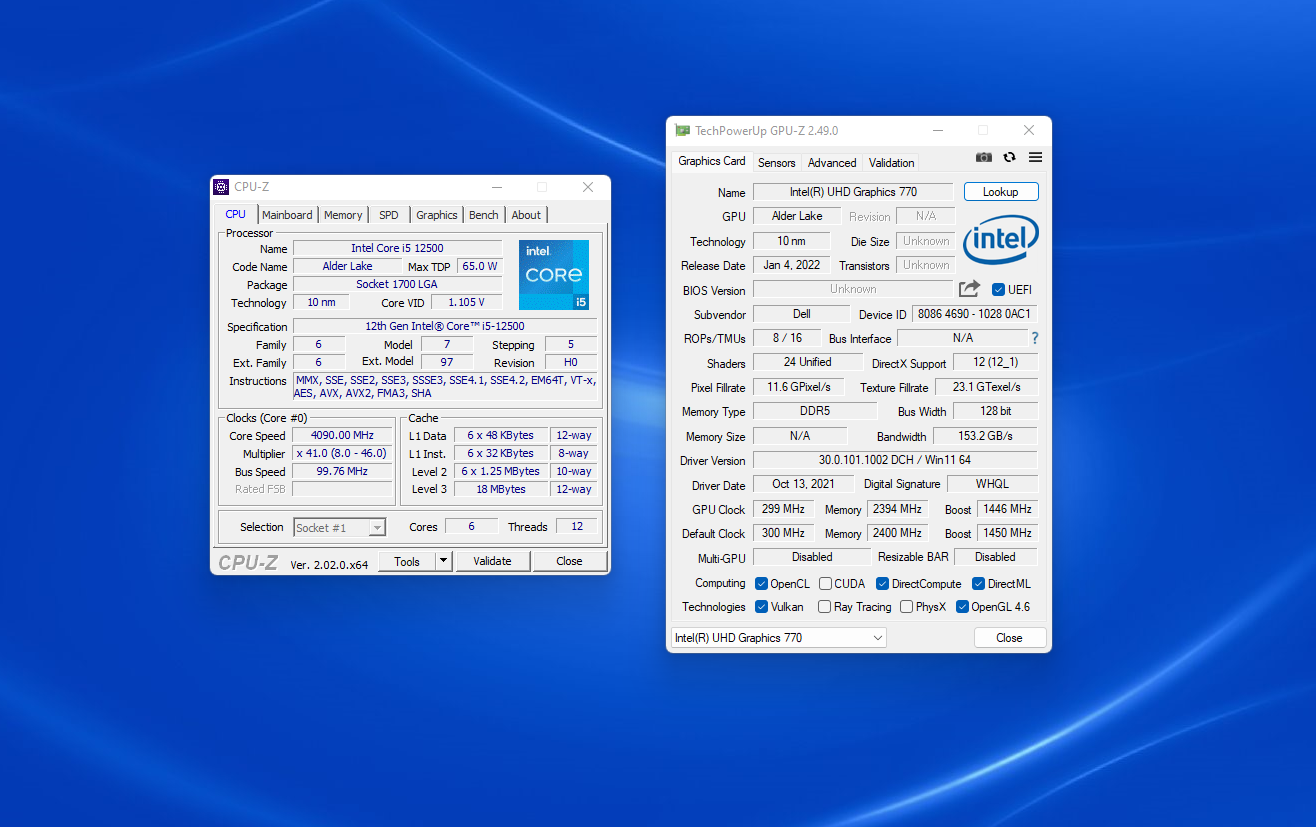Screen dimensions: 1316x827
Task: Click the Device ID field 8086 4690
Action: (x=975, y=314)
